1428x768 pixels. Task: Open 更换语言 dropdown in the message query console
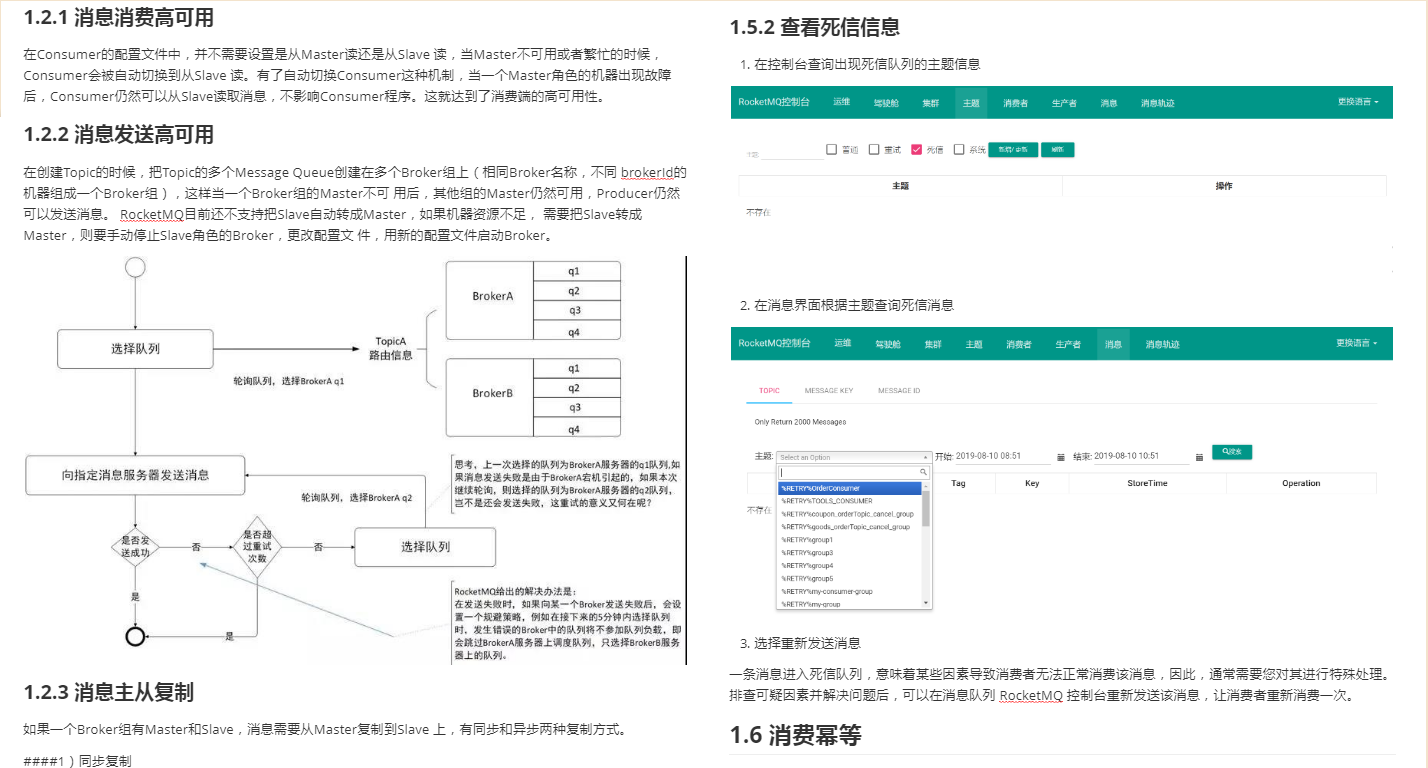(1356, 343)
